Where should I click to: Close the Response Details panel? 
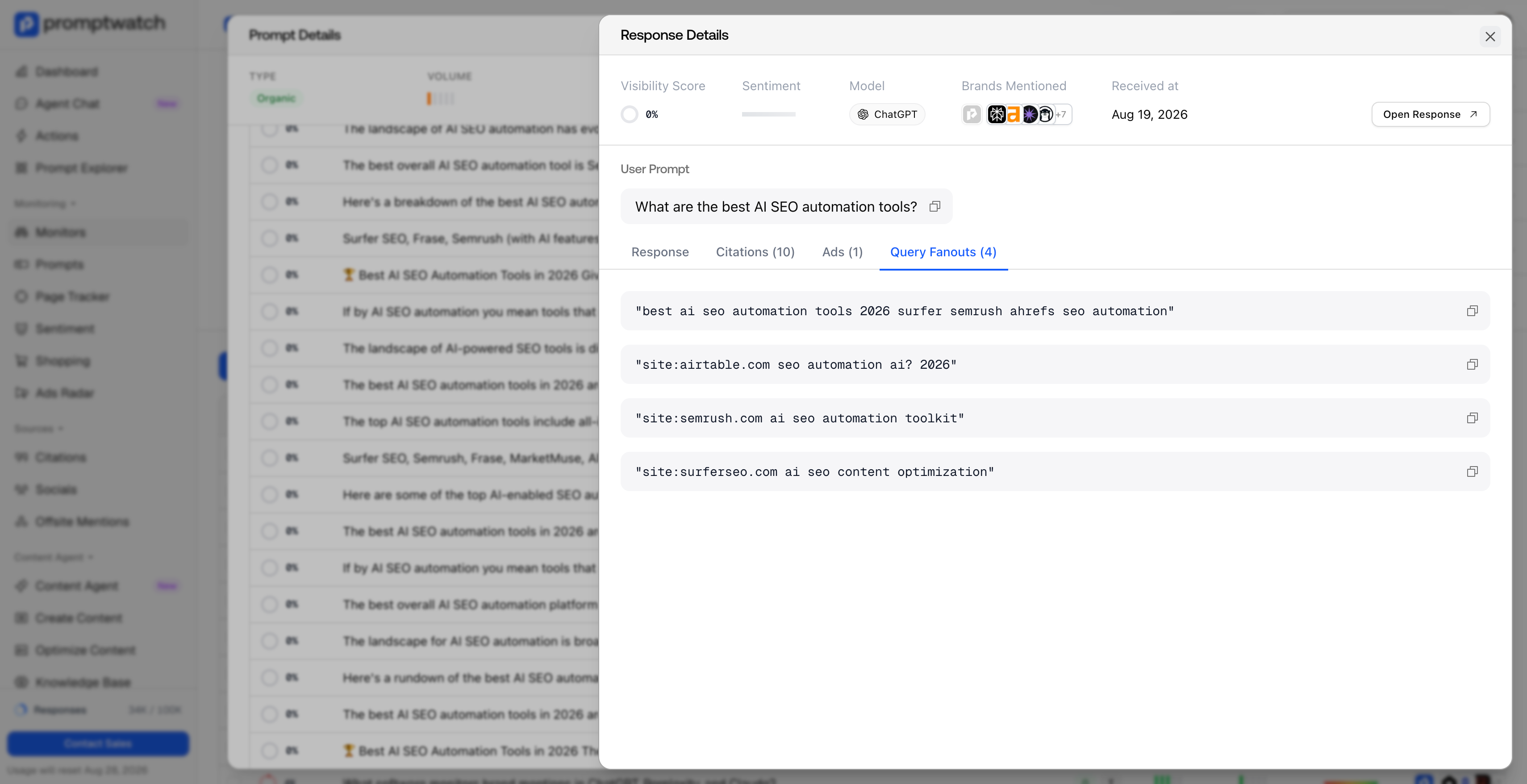[x=1489, y=37]
